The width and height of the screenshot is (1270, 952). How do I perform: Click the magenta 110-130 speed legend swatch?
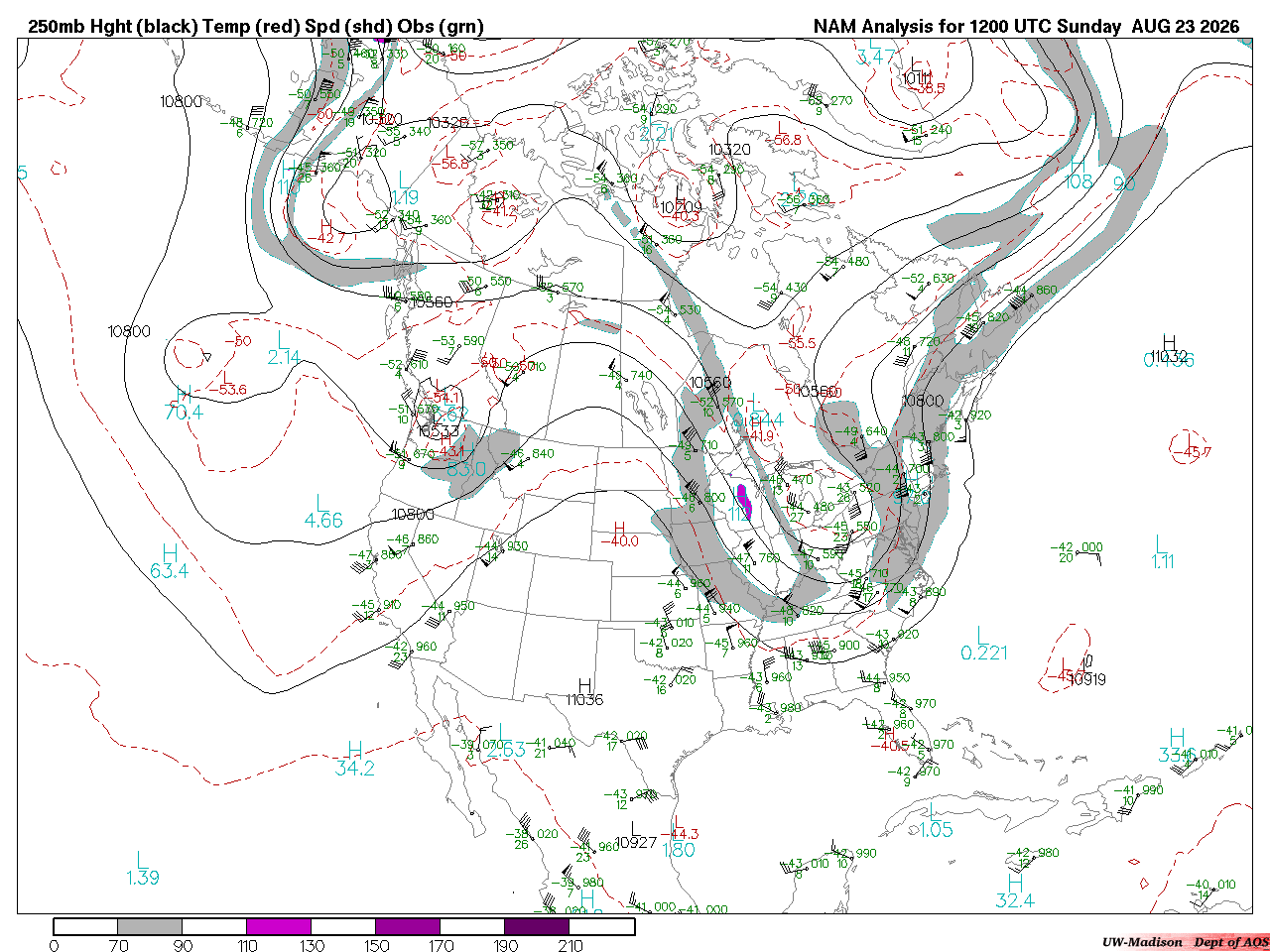coord(279,926)
